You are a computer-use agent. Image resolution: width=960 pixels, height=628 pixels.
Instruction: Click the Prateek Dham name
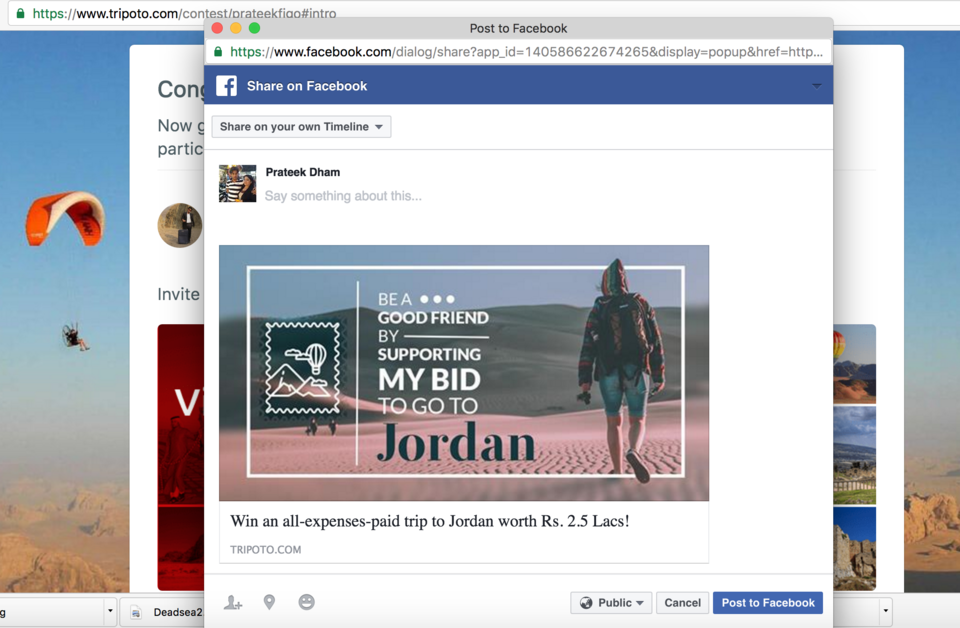302,172
